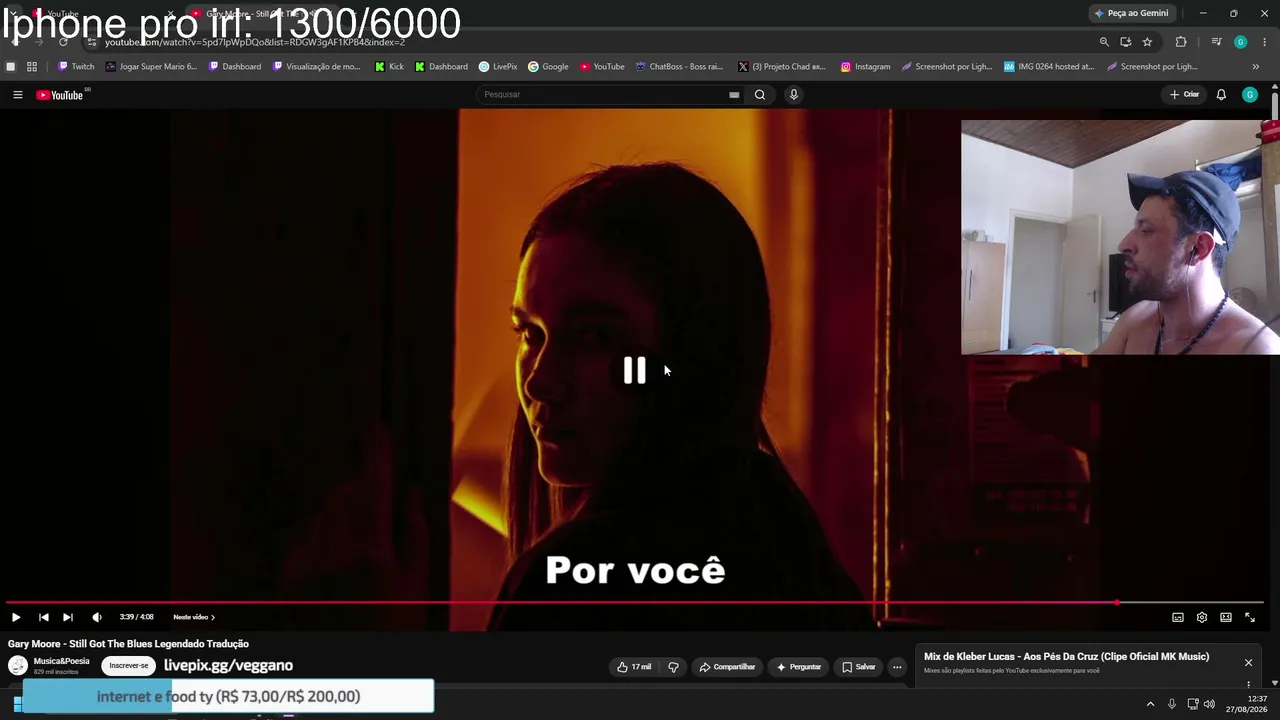Click the Perguntar button
1280x720 pixels.
[798, 667]
